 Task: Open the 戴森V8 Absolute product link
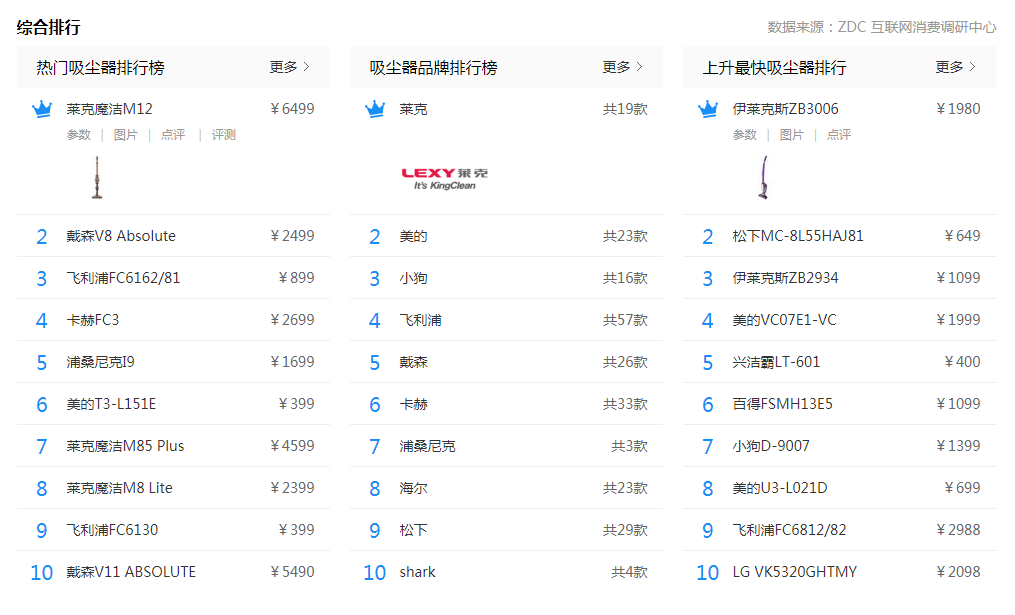point(121,236)
